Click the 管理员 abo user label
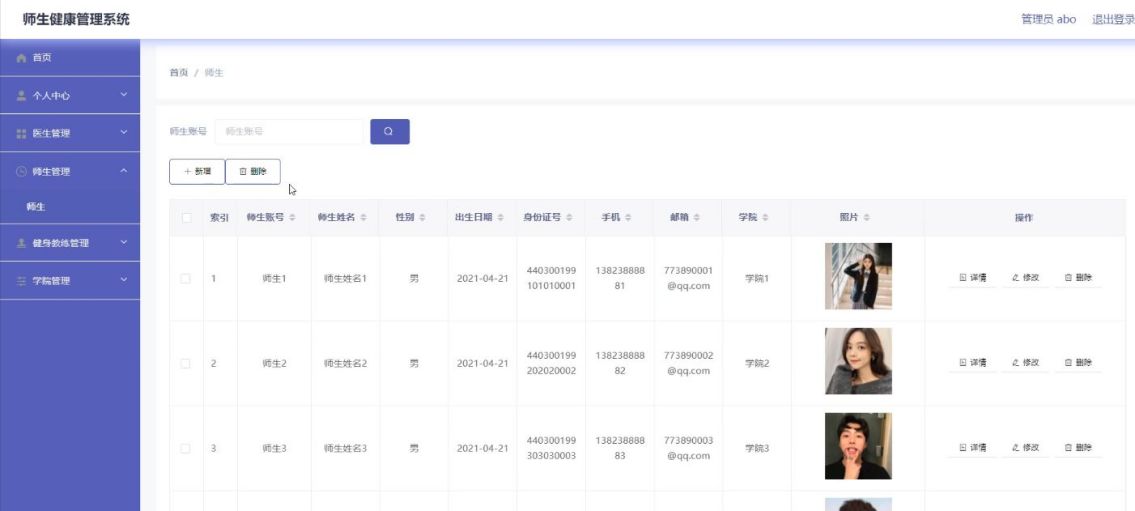This screenshot has height=511, width=1135. pyautogui.click(x=1048, y=20)
